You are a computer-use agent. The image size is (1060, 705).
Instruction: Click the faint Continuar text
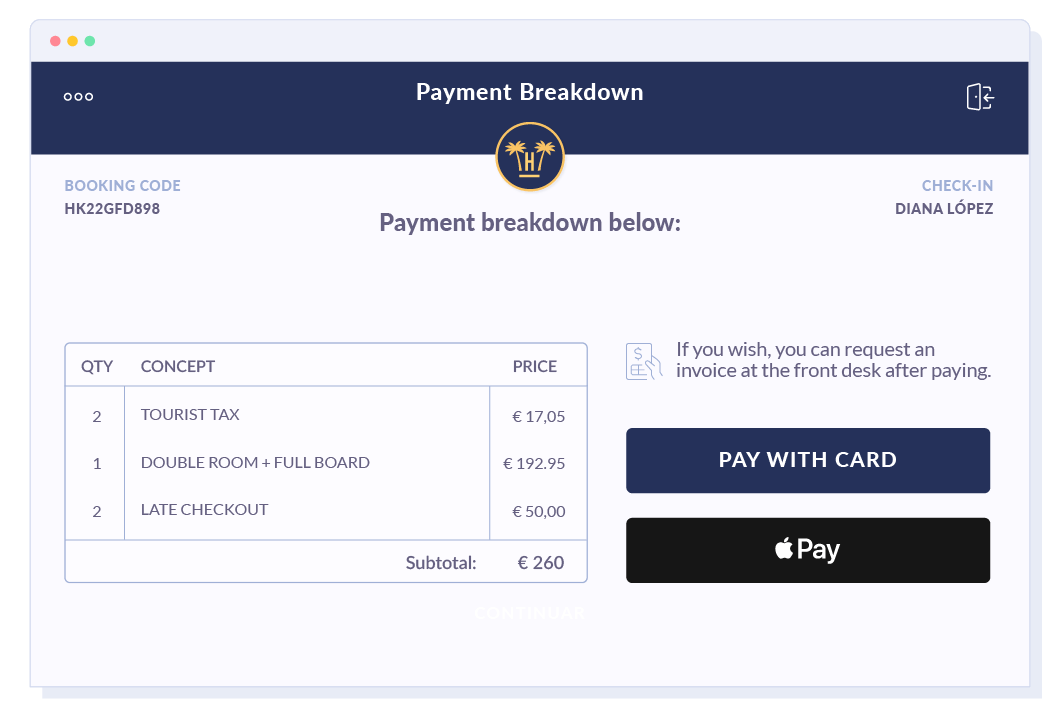tap(529, 613)
